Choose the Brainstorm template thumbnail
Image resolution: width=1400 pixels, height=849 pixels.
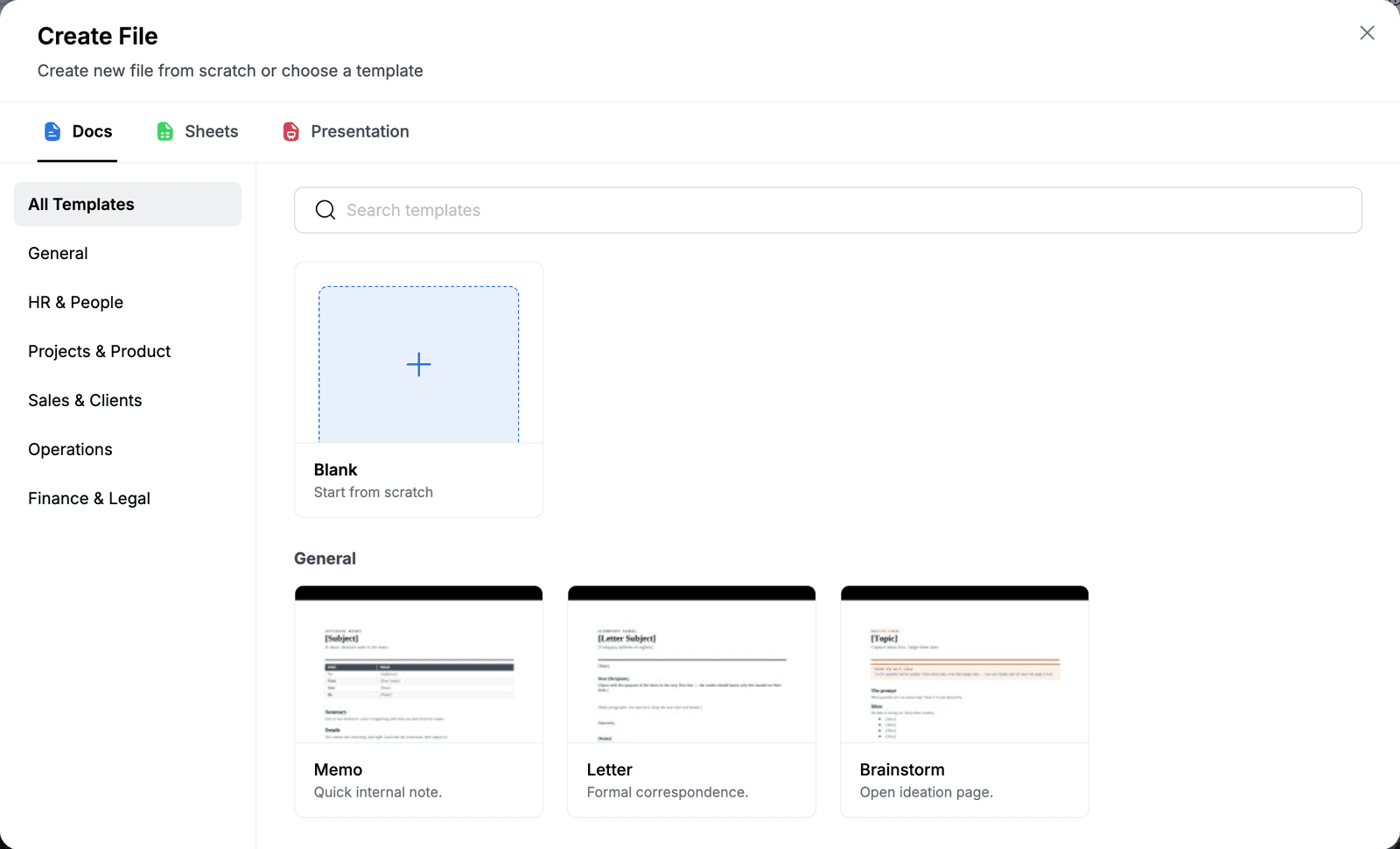(965, 664)
